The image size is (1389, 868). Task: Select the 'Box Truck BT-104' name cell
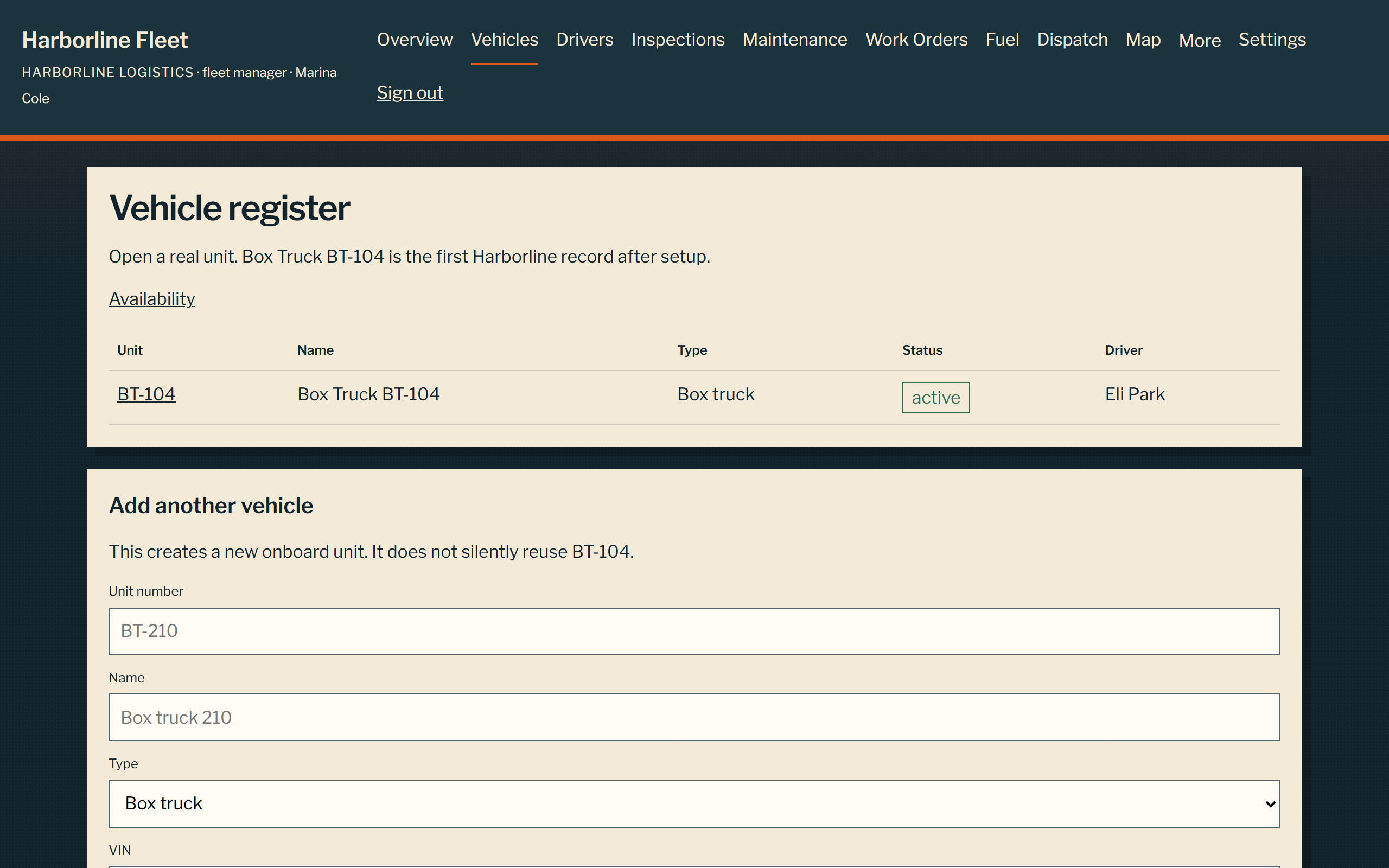(368, 394)
